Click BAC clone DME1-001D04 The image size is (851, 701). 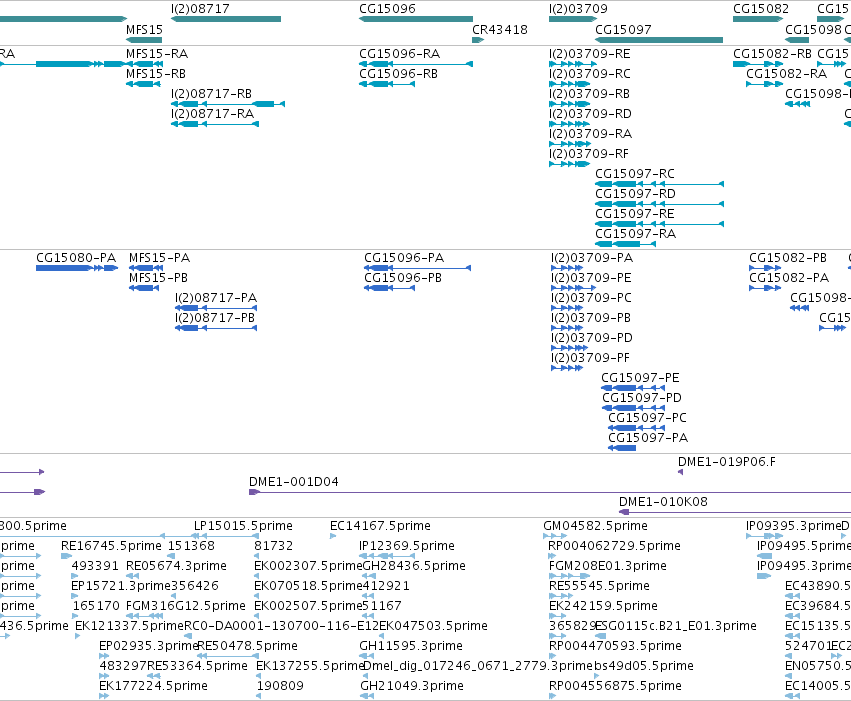tap(294, 482)
